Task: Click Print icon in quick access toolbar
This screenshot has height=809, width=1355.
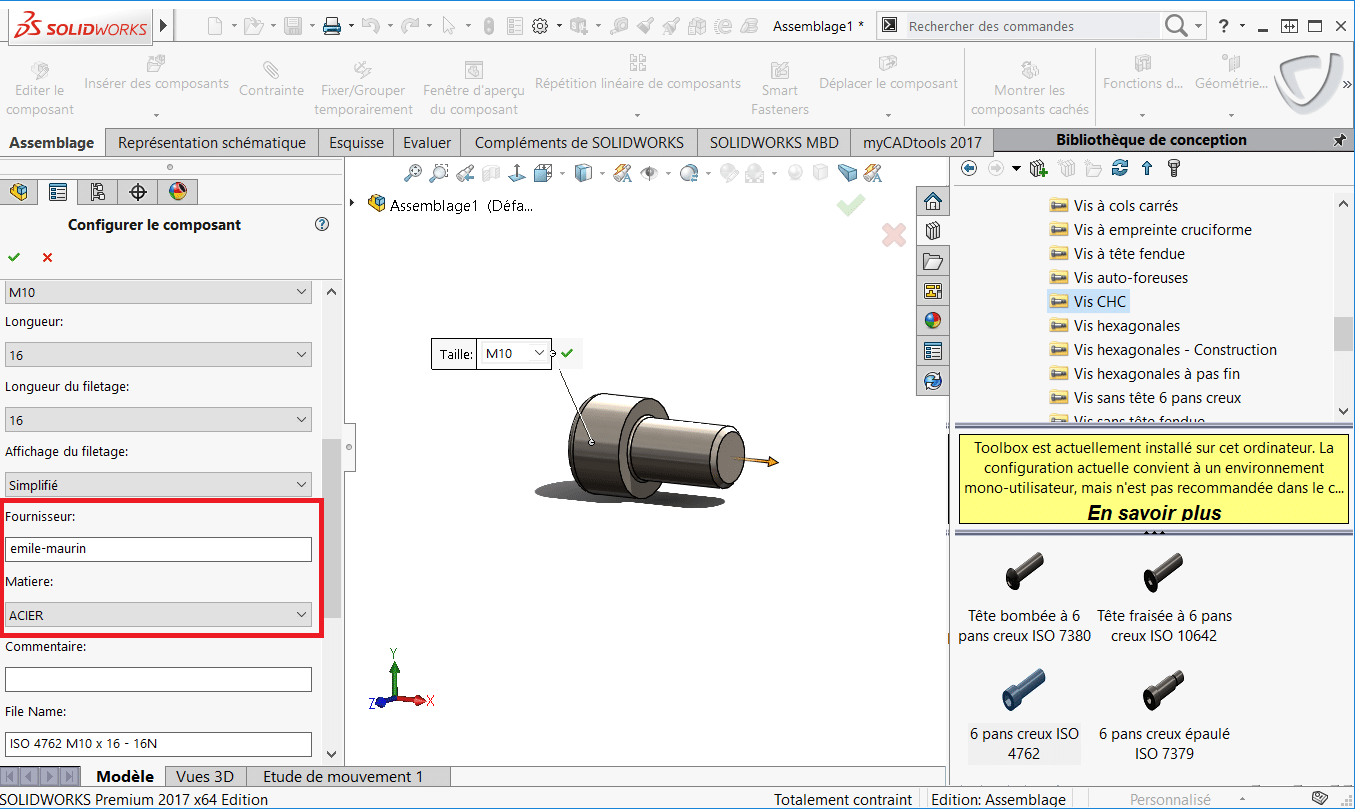Action: (x=332, y=27)
